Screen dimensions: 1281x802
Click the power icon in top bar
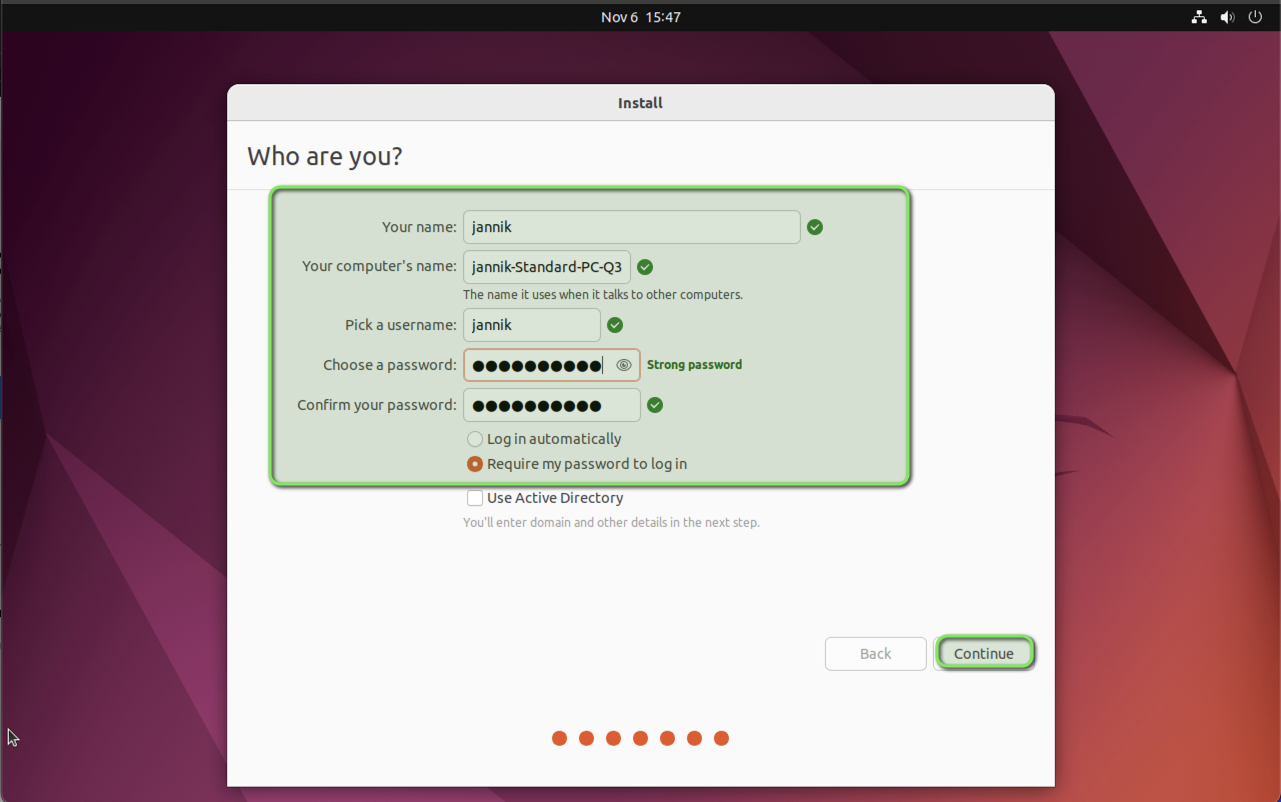point(1255,17)
